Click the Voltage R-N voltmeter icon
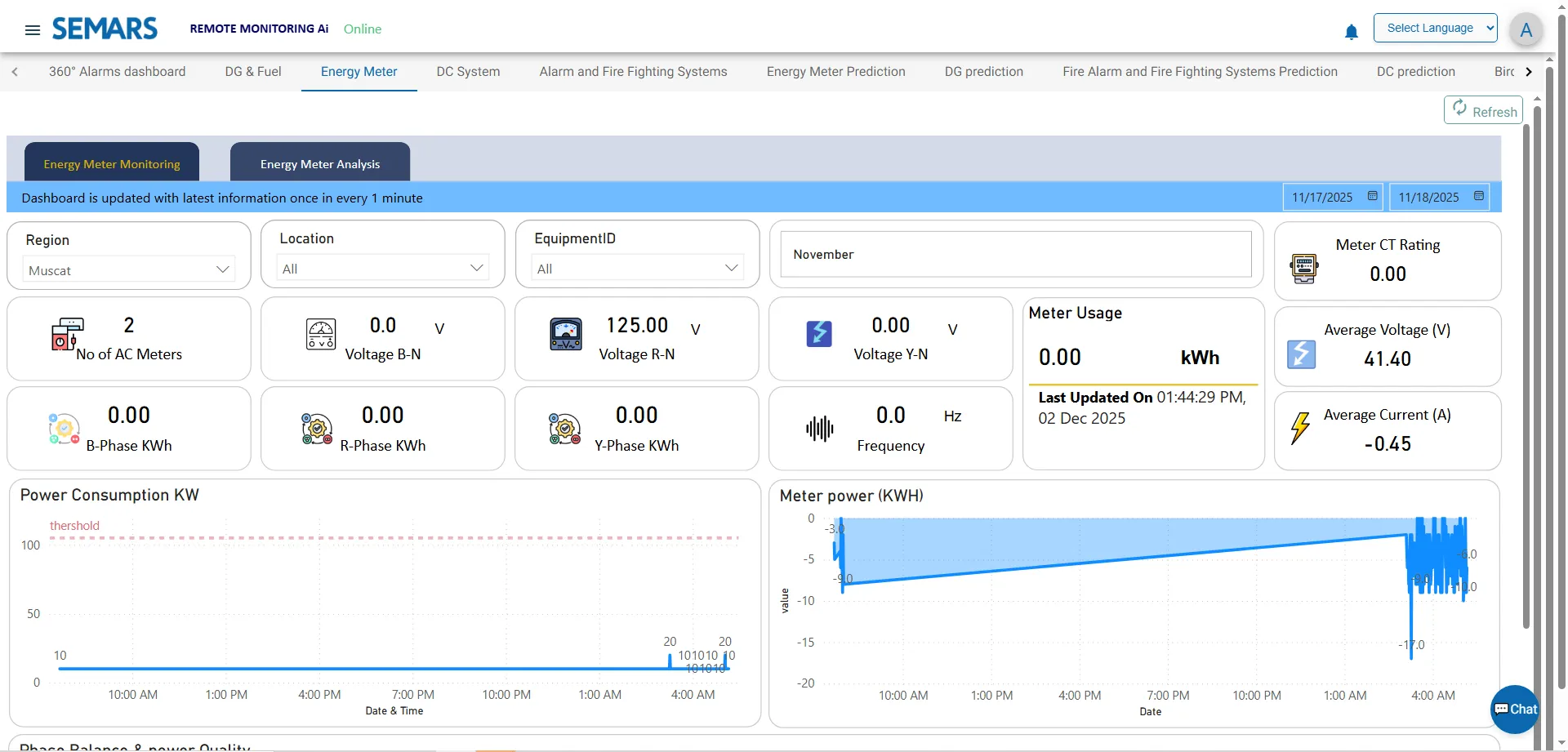Screen dimensions: 1568x752 (x=566, y=334)
